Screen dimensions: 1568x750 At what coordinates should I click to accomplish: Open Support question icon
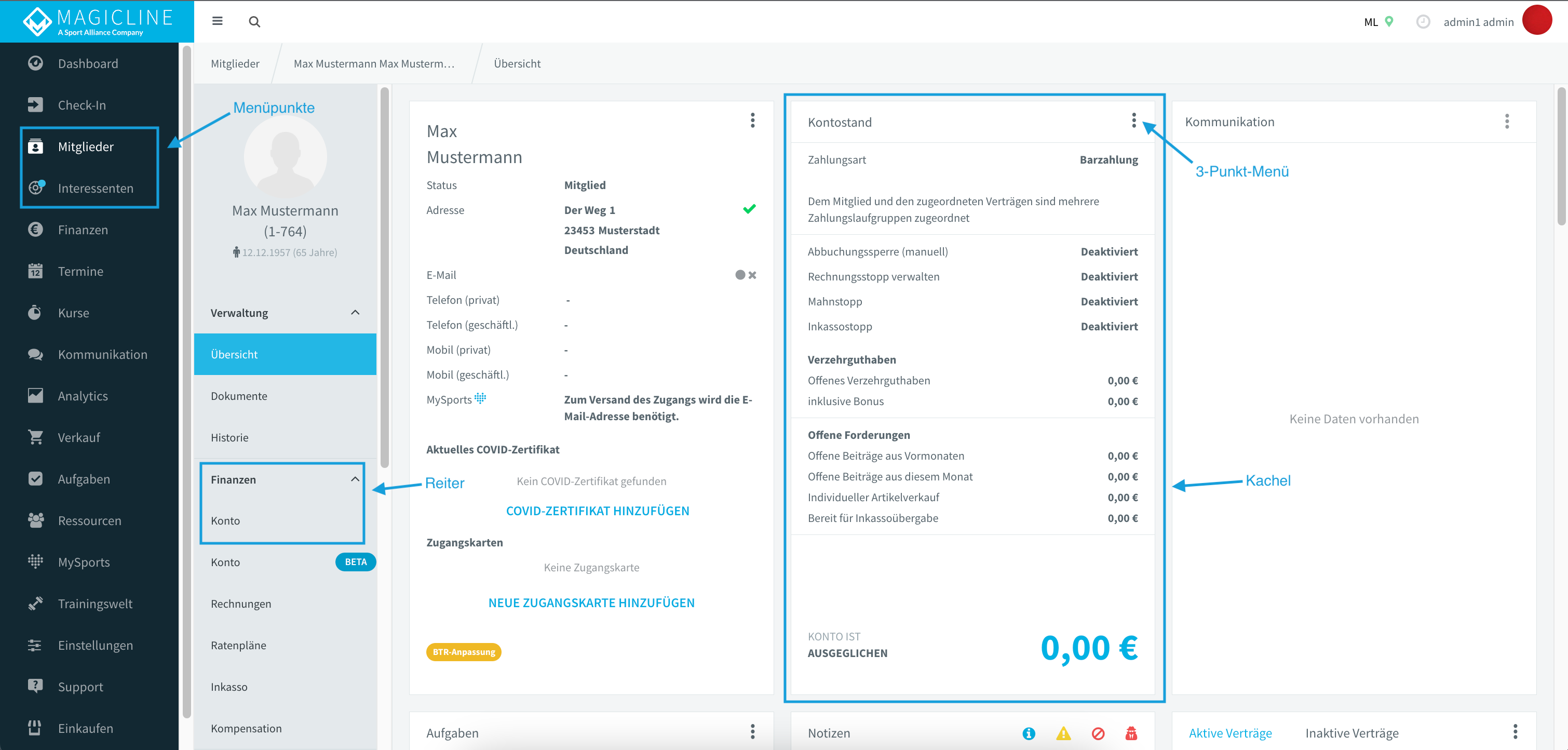[x=35, y=686]
